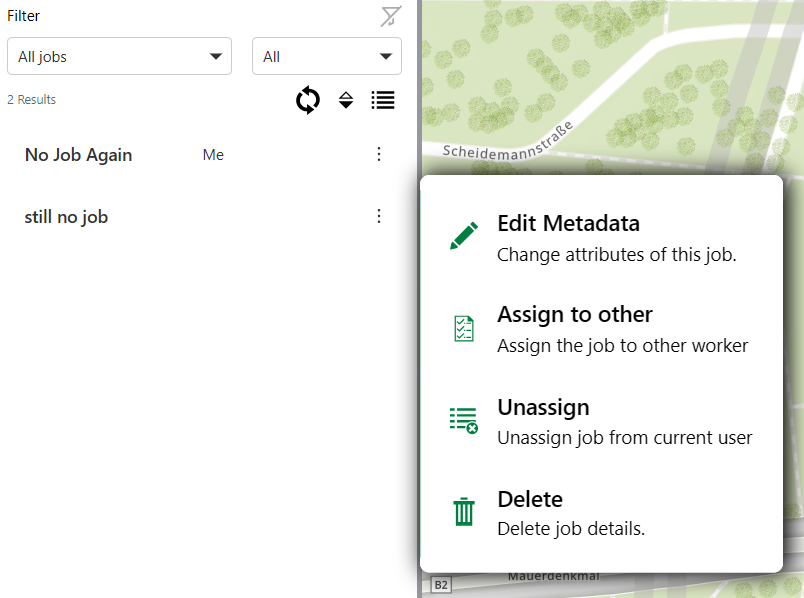Clear the active filter with the funnel icon
This screenshot has height=598, width=804.
click(x=390, y=16)
